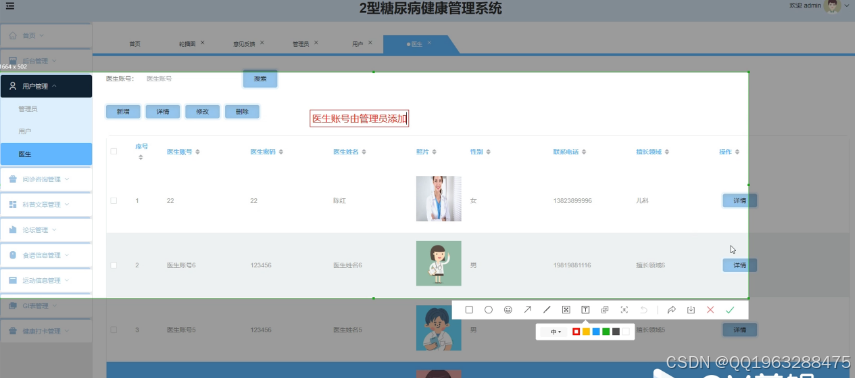
Task: Switch to the 轮播图 tab
Action: pyautogui.click(x=188, y=44)
